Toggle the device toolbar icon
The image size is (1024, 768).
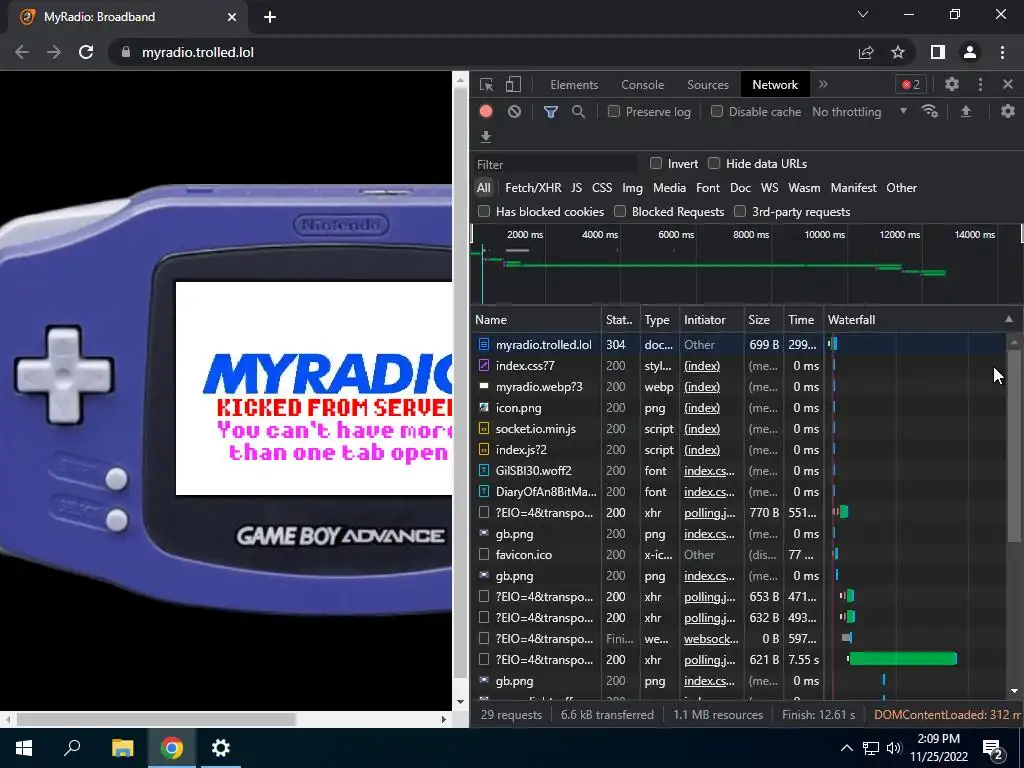[x=513, y=84]
